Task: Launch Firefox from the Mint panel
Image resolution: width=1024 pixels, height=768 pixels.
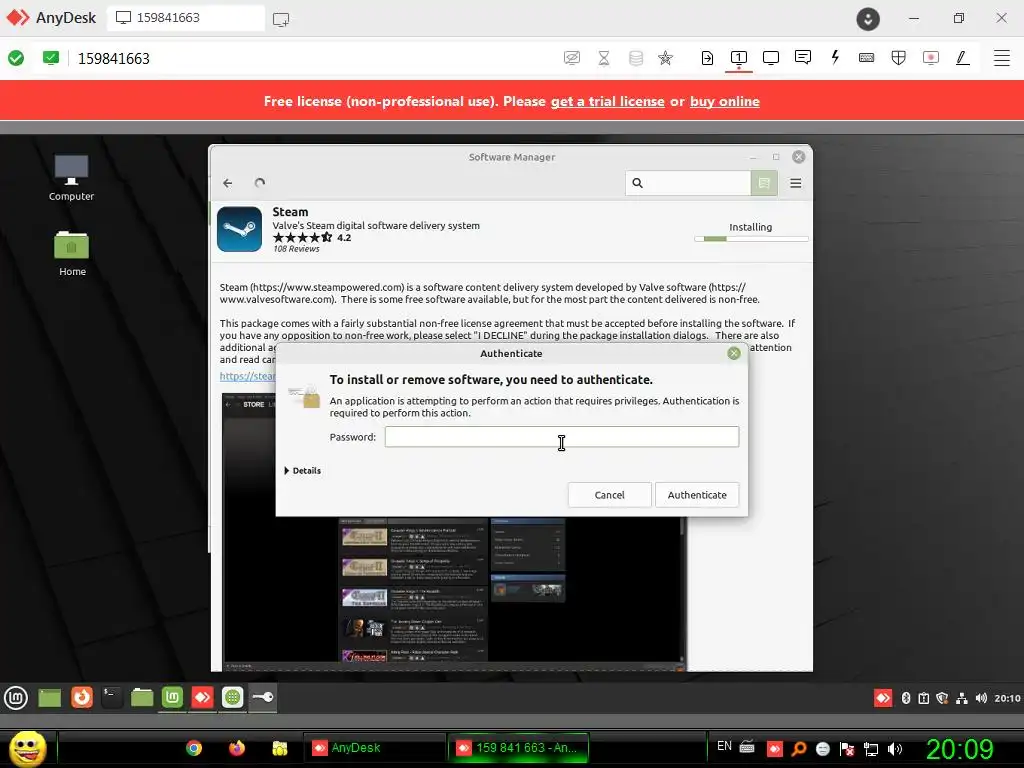Action: click(82, 697)
